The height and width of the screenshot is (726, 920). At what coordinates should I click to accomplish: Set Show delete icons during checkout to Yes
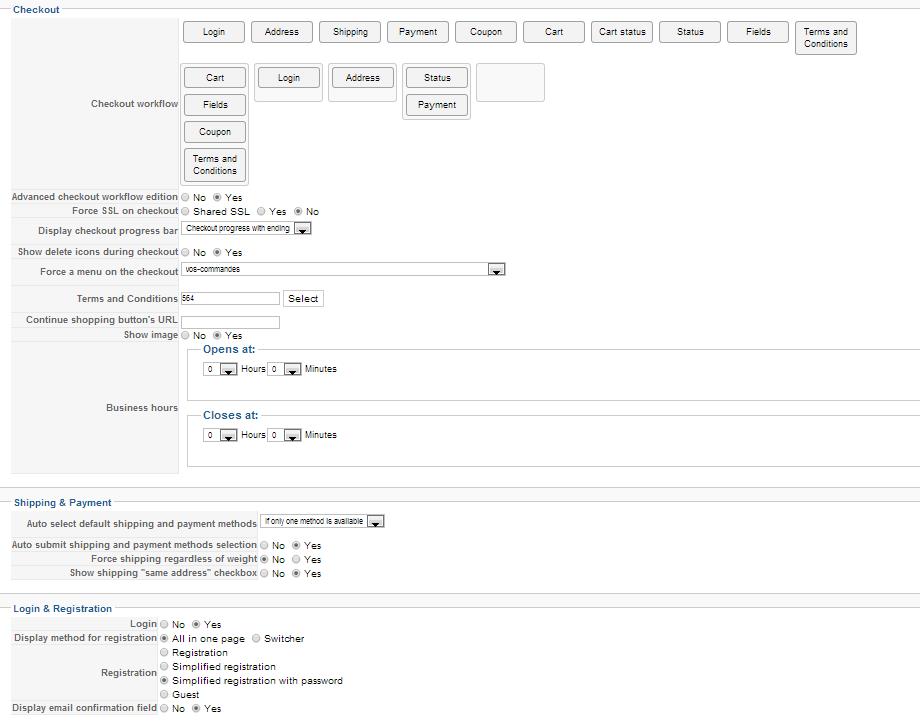point(217,252)
